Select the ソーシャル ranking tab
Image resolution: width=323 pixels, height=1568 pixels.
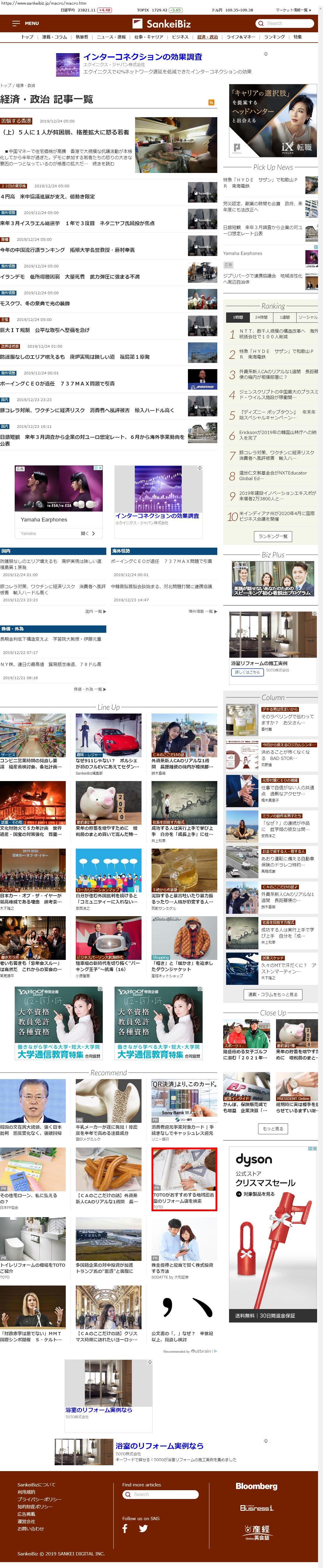(x=307, y=317)
